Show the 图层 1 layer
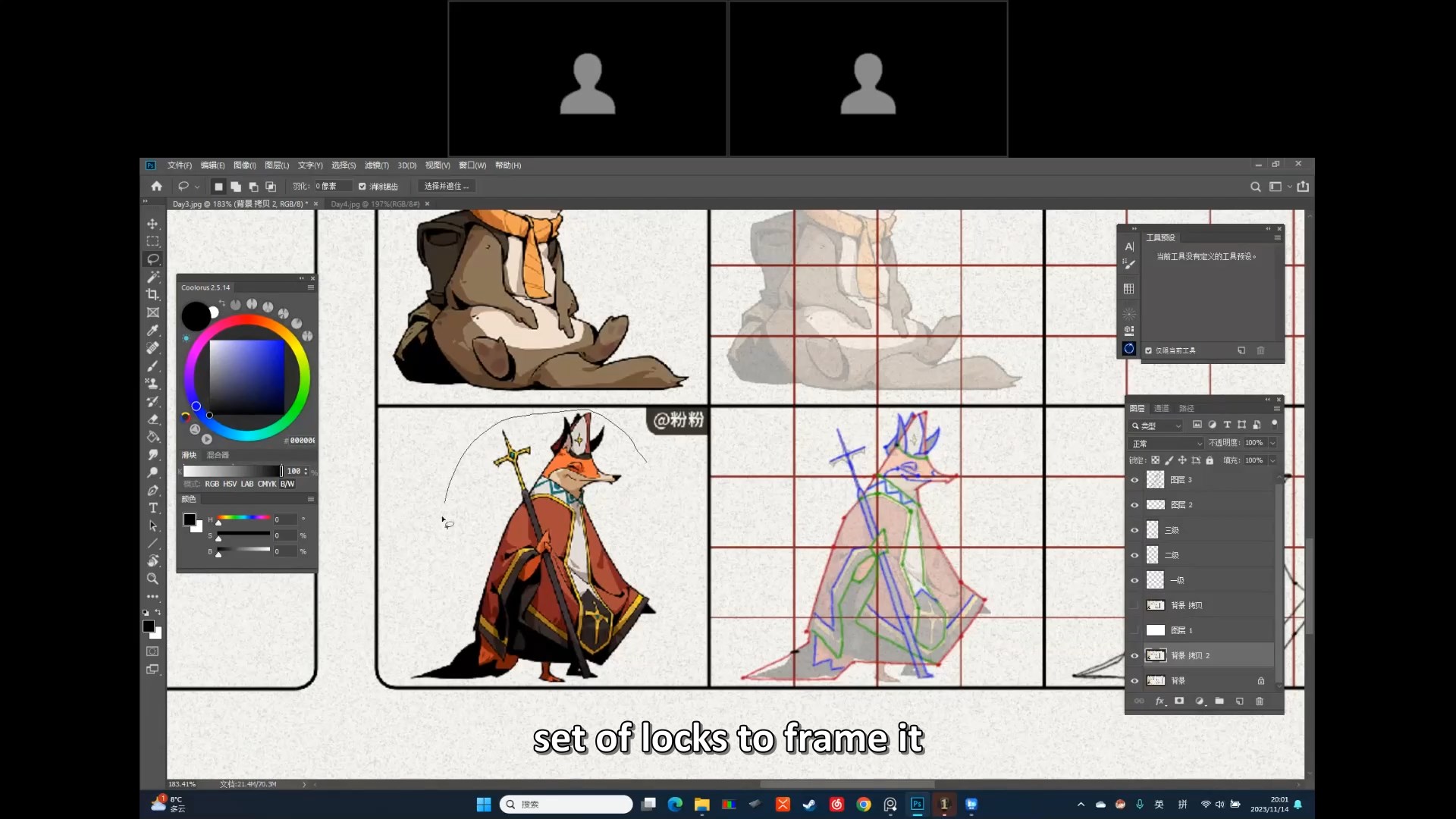Viewport: 1456px width, 819px height. point(1134,630)
